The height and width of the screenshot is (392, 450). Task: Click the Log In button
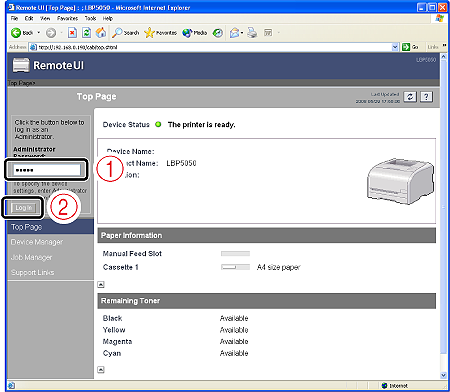(x=24, y=208)
